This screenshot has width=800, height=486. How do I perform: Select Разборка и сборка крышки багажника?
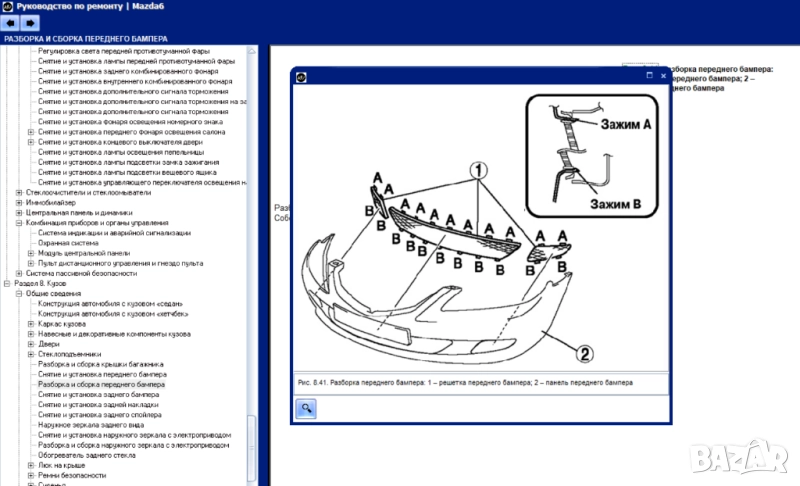[x=100, y=364]
